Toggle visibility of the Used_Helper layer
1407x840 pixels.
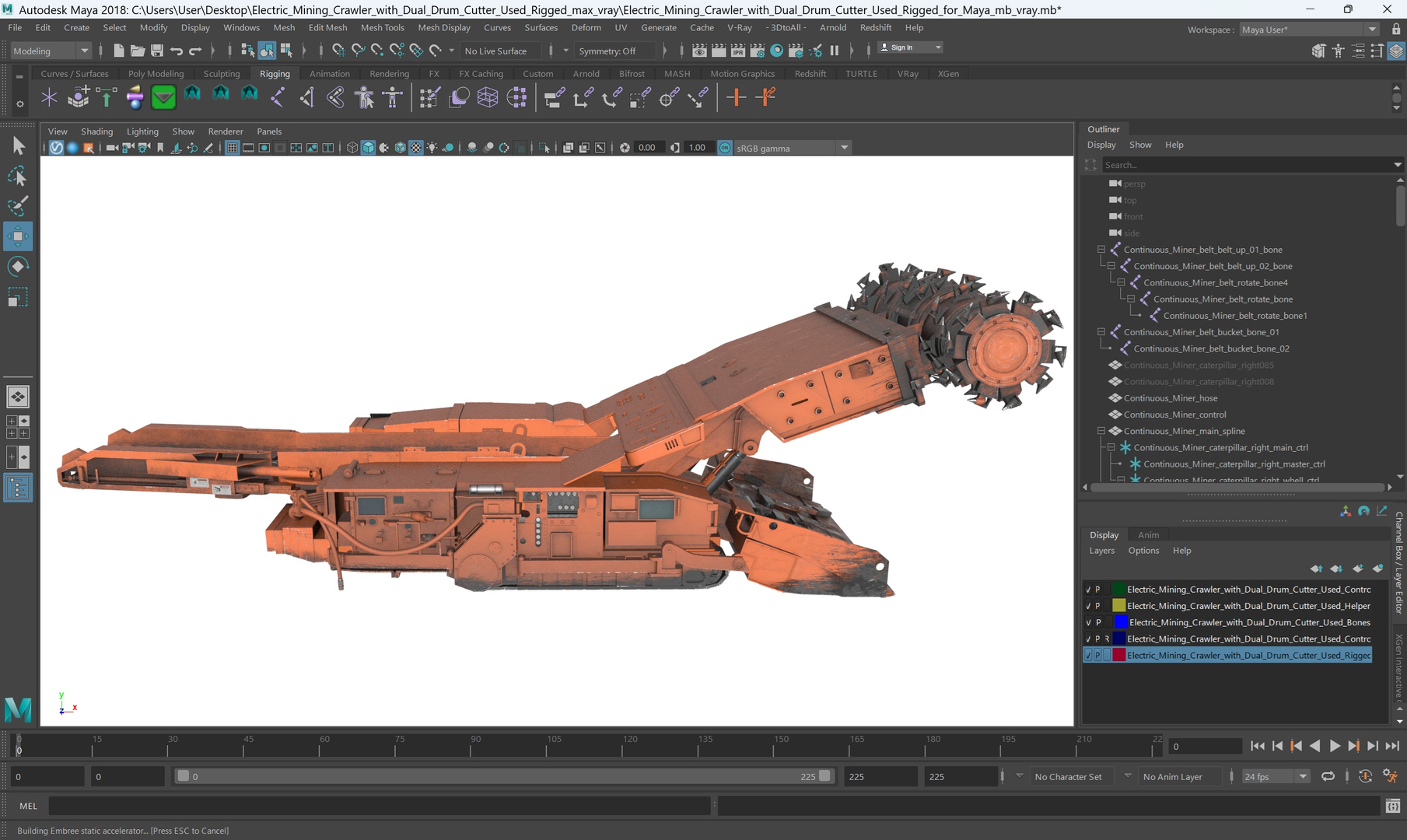click(x=1088, y=606)
